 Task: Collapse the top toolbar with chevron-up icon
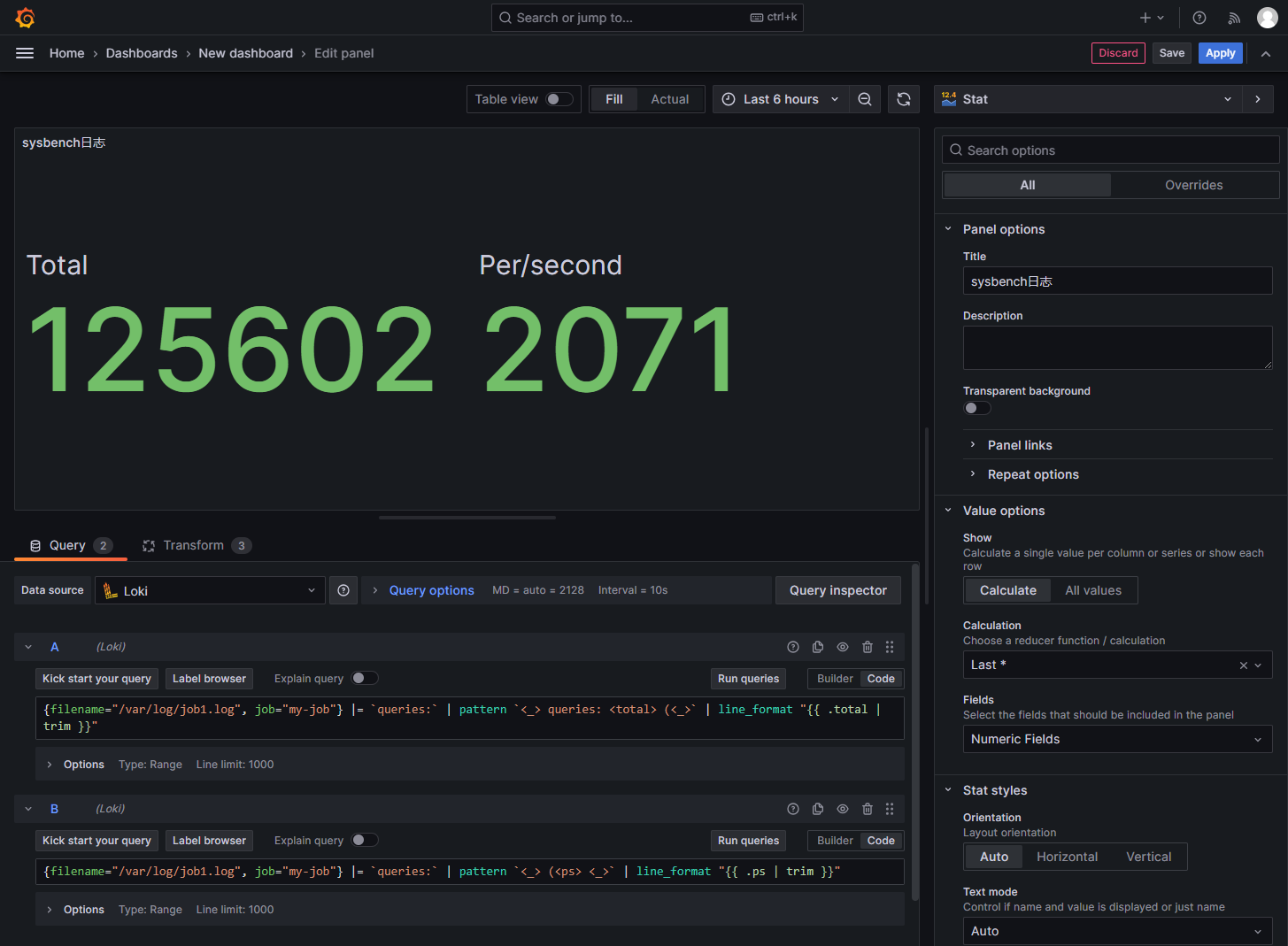click(x=1266, y=54)
